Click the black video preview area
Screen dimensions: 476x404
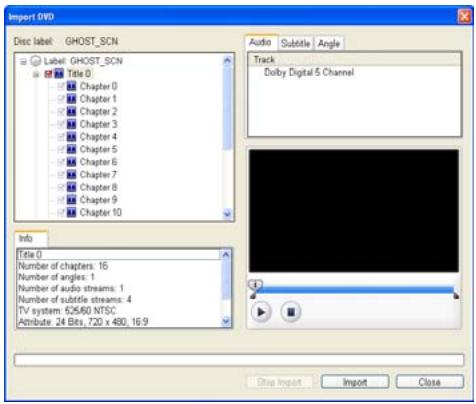(x=354, y=211)
